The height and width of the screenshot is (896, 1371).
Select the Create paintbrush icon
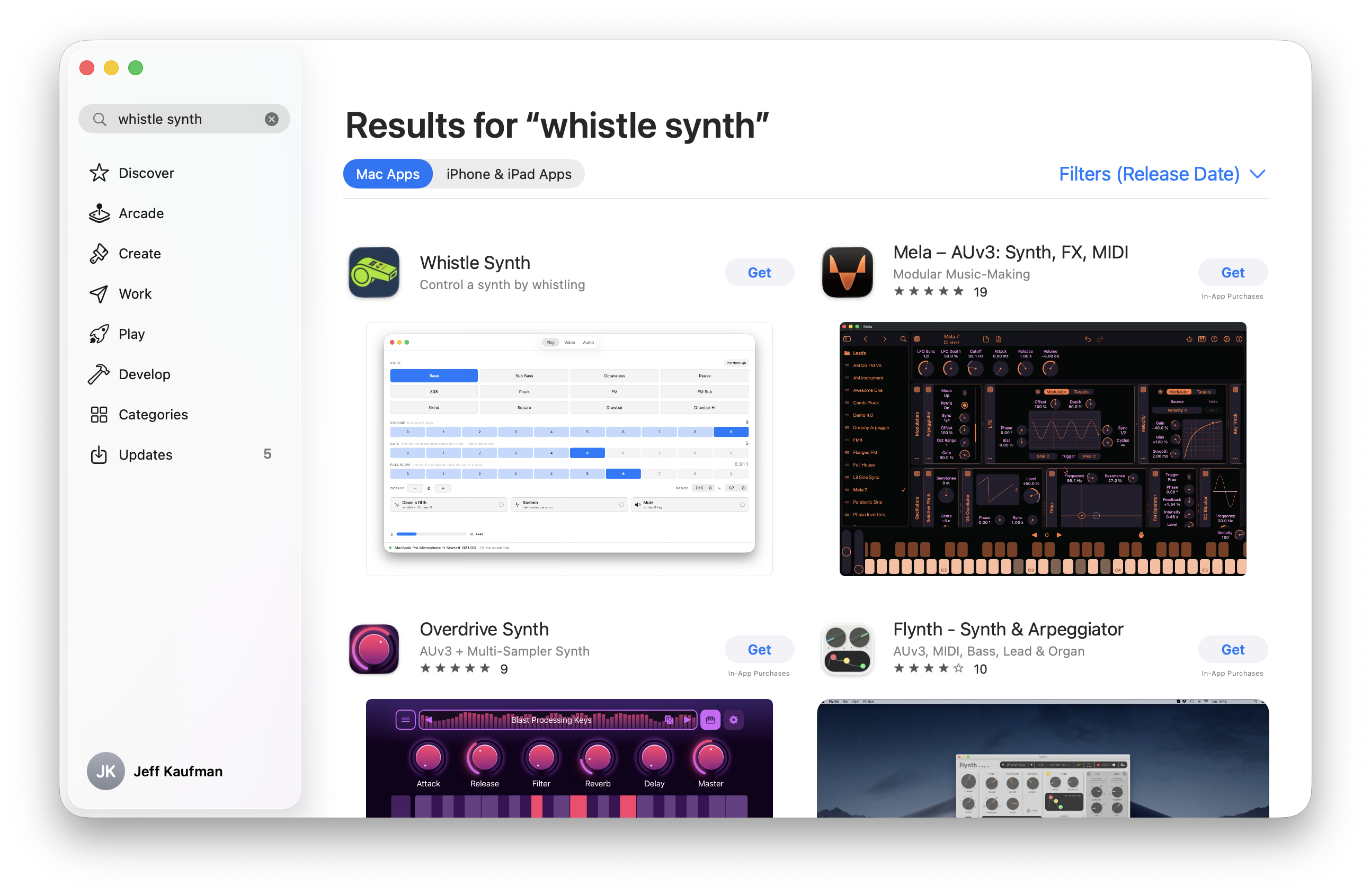[x=99, y=253]
